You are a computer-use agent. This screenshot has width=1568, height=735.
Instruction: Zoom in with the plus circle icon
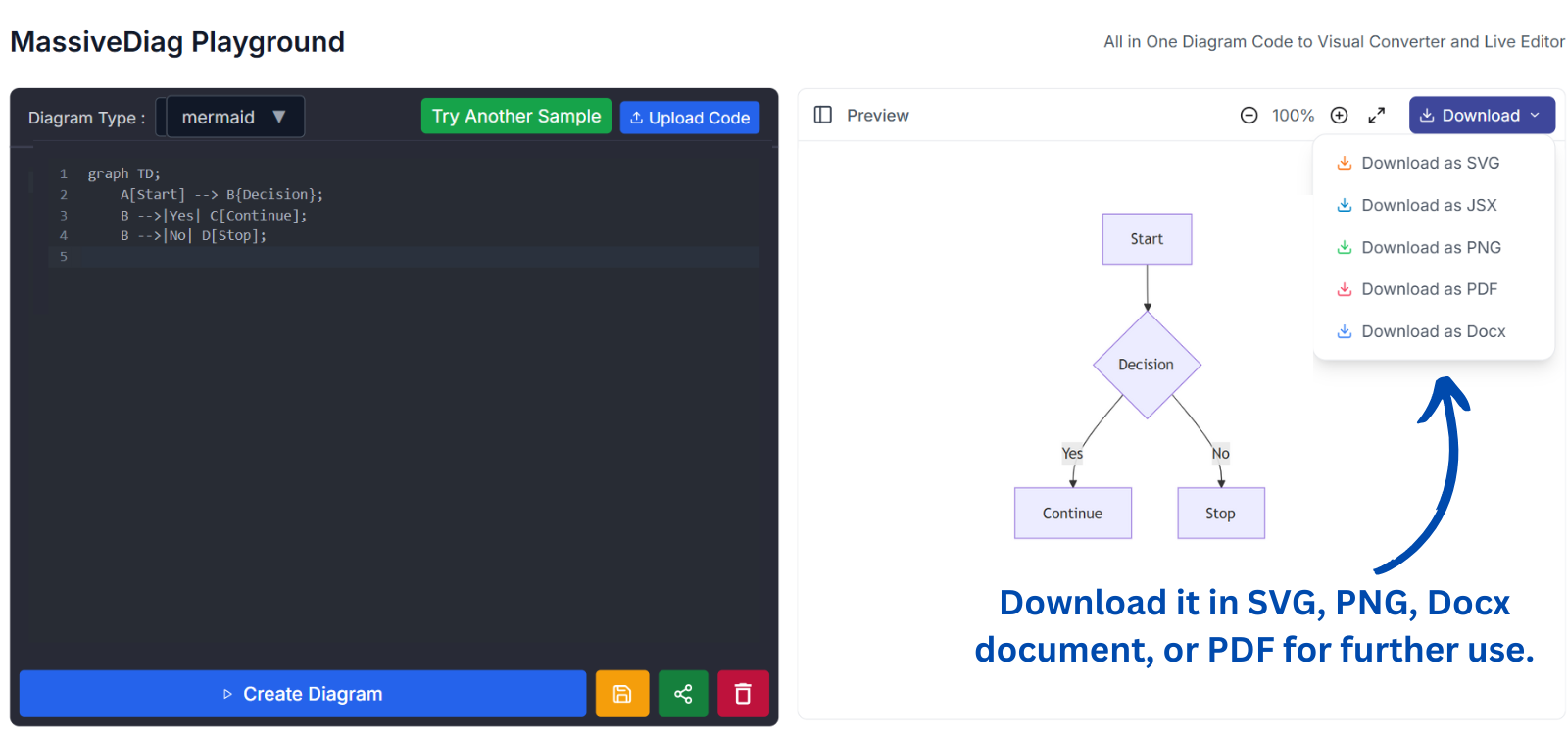click(1339, 116)
